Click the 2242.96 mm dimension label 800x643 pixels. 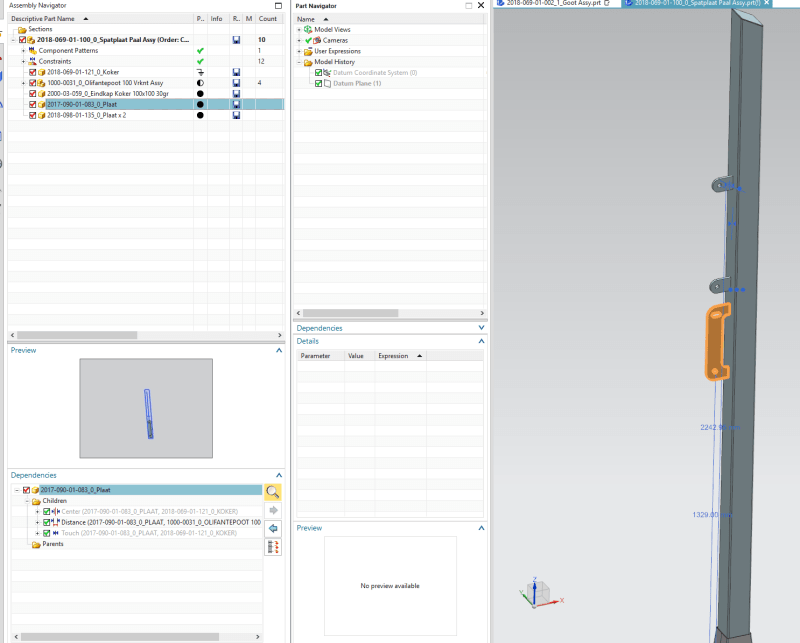[720, 428]
